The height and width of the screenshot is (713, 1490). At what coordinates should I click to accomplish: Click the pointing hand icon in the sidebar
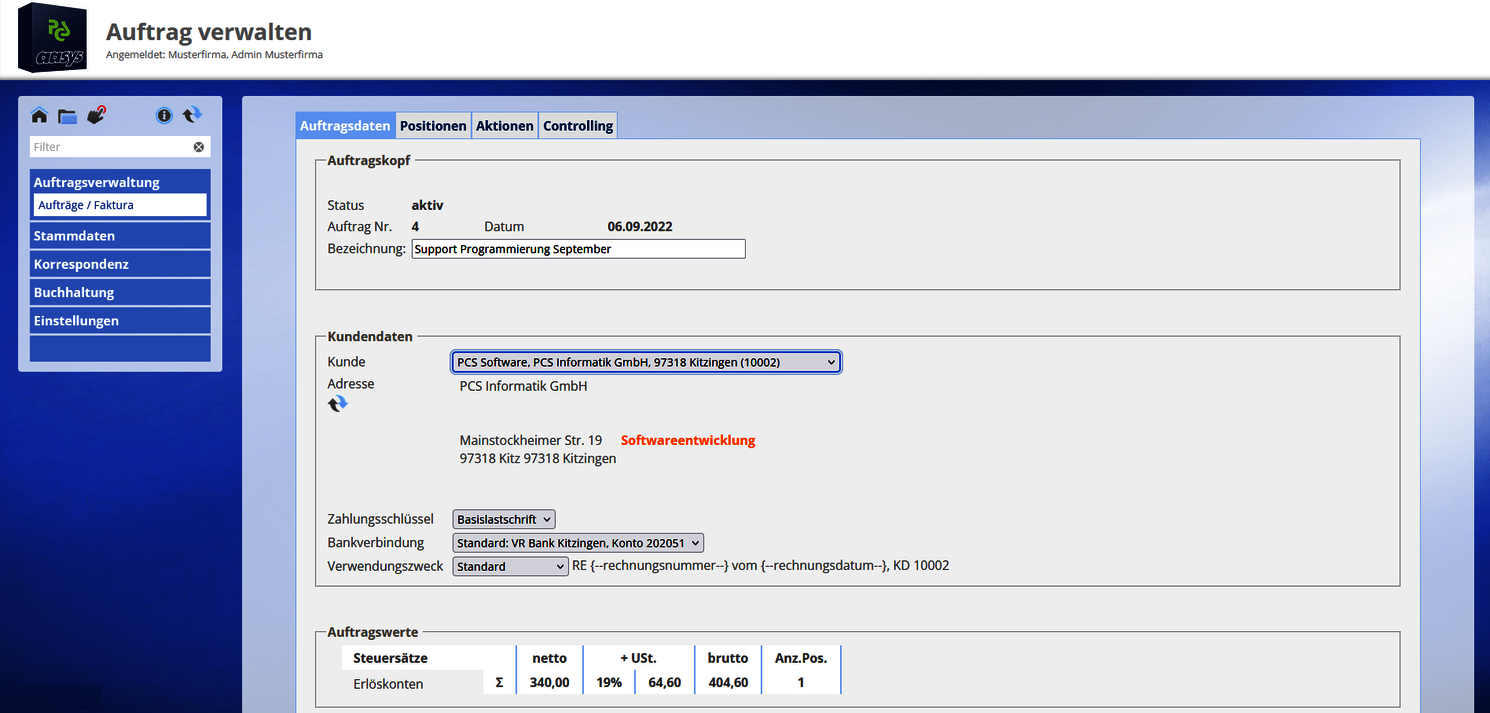click(96, 115)
